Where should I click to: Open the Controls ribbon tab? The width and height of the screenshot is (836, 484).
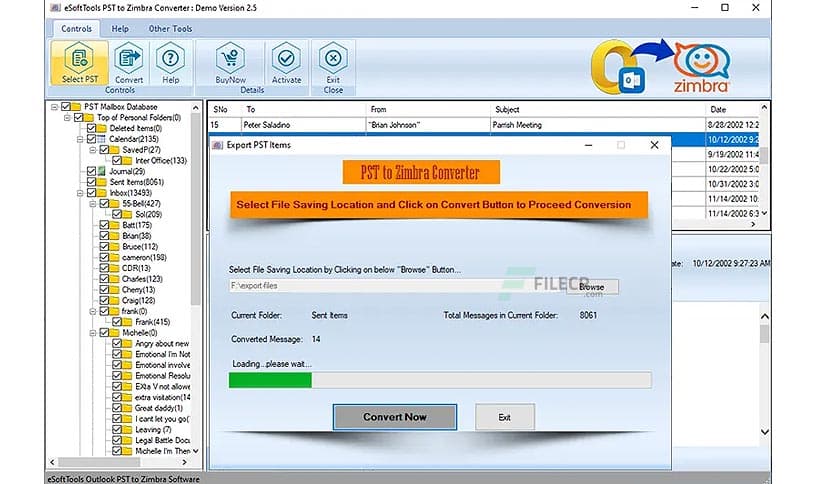click(76, 29)
